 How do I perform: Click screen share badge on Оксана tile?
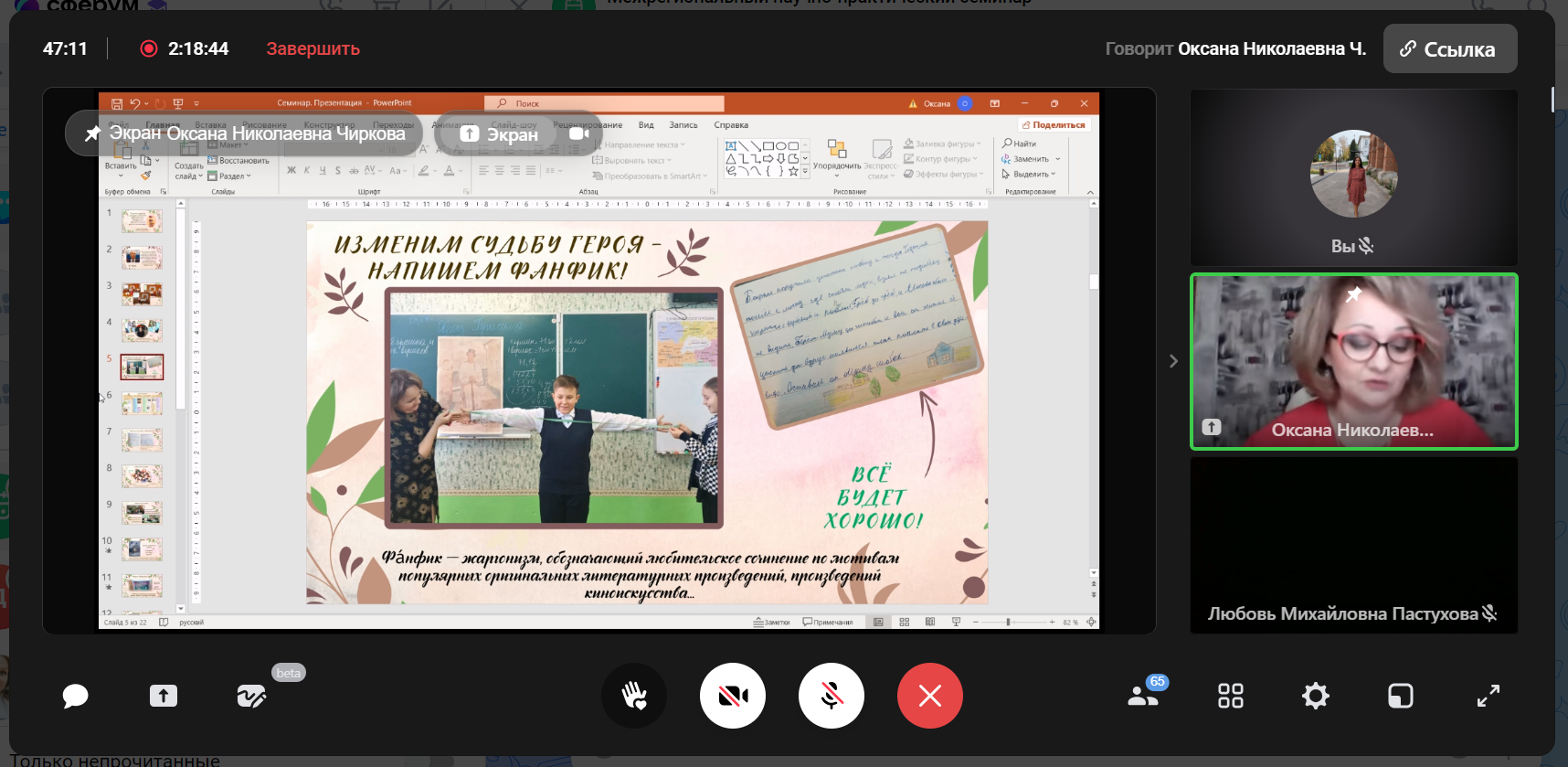1212,427
